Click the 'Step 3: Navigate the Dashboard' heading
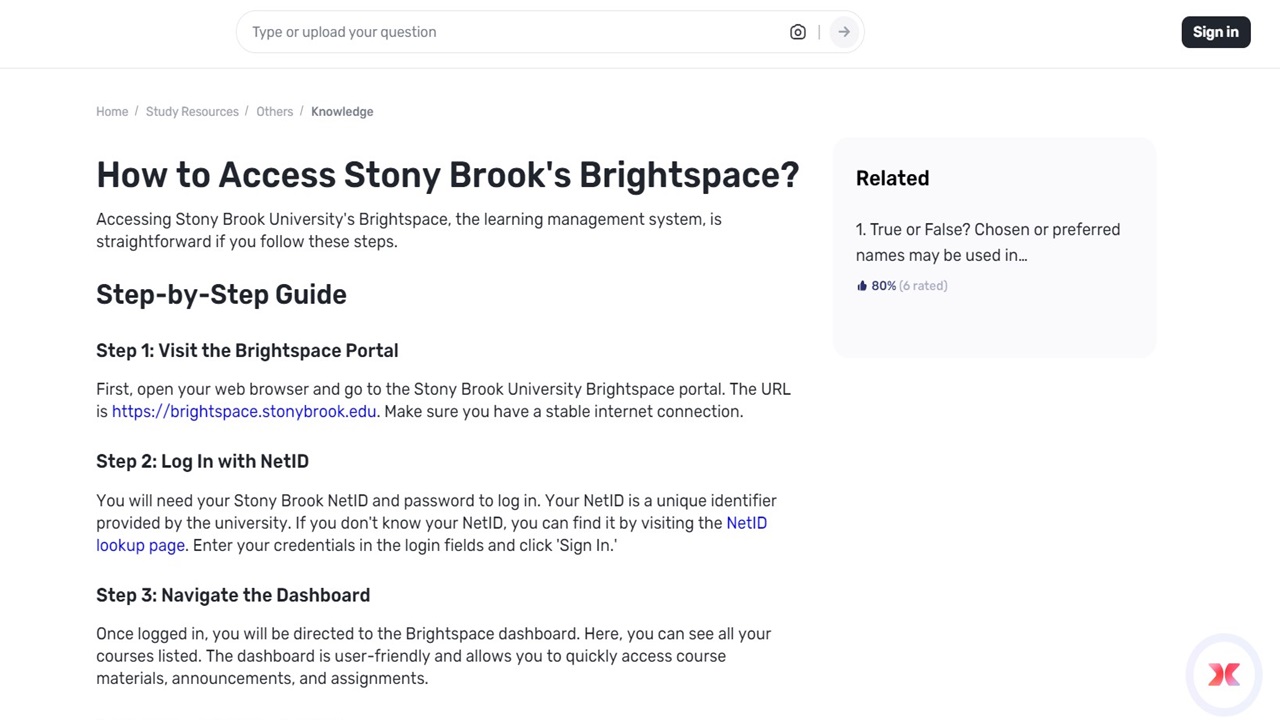This screenshot has width=1280, height=720. (x=233, y=596)
